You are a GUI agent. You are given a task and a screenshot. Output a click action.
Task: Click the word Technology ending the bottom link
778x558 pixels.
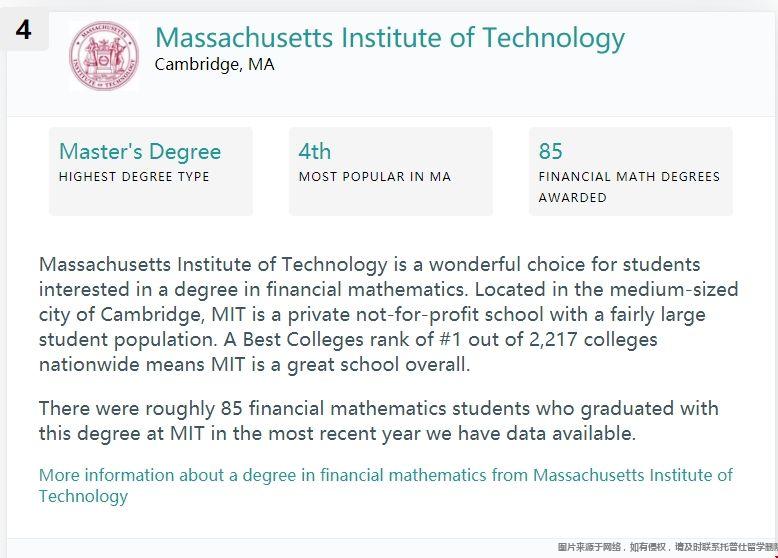pos(83,496)
